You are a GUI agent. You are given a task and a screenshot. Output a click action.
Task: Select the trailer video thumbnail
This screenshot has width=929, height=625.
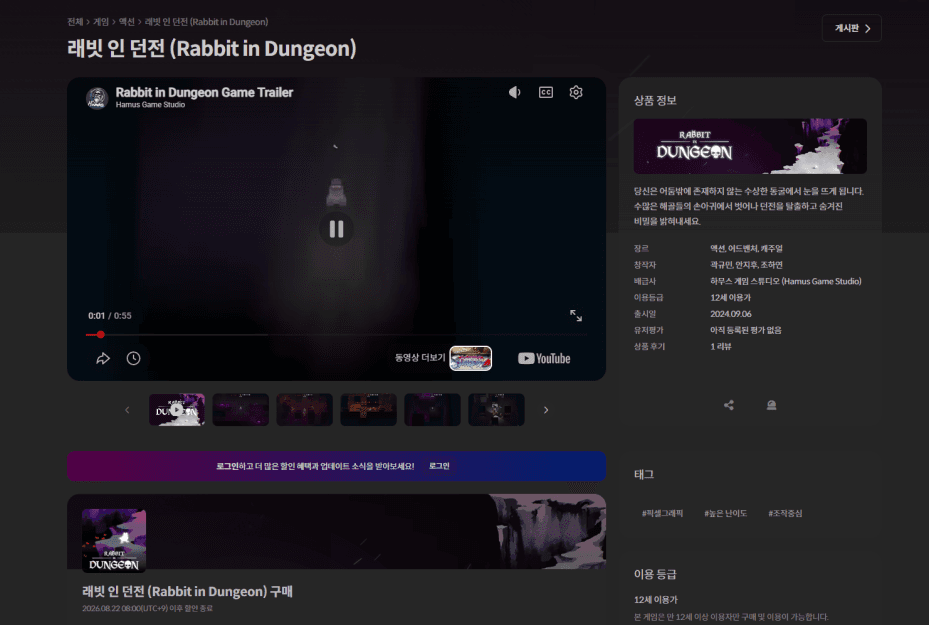click(x=177, y=409)
